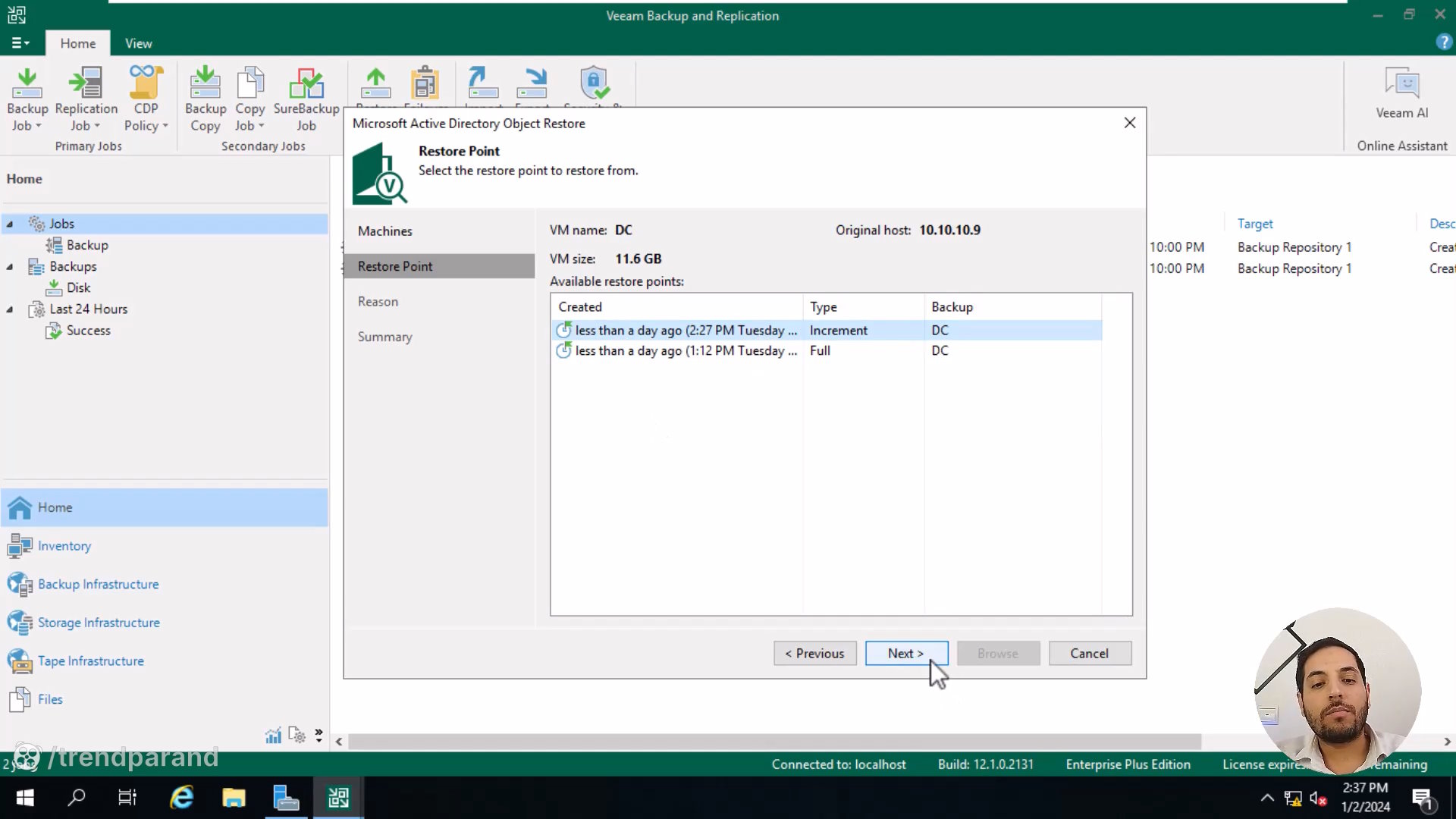Click the chart icon below the navigation pane
The width and height of the screenshot is (1456, 819).
(273, 736)
